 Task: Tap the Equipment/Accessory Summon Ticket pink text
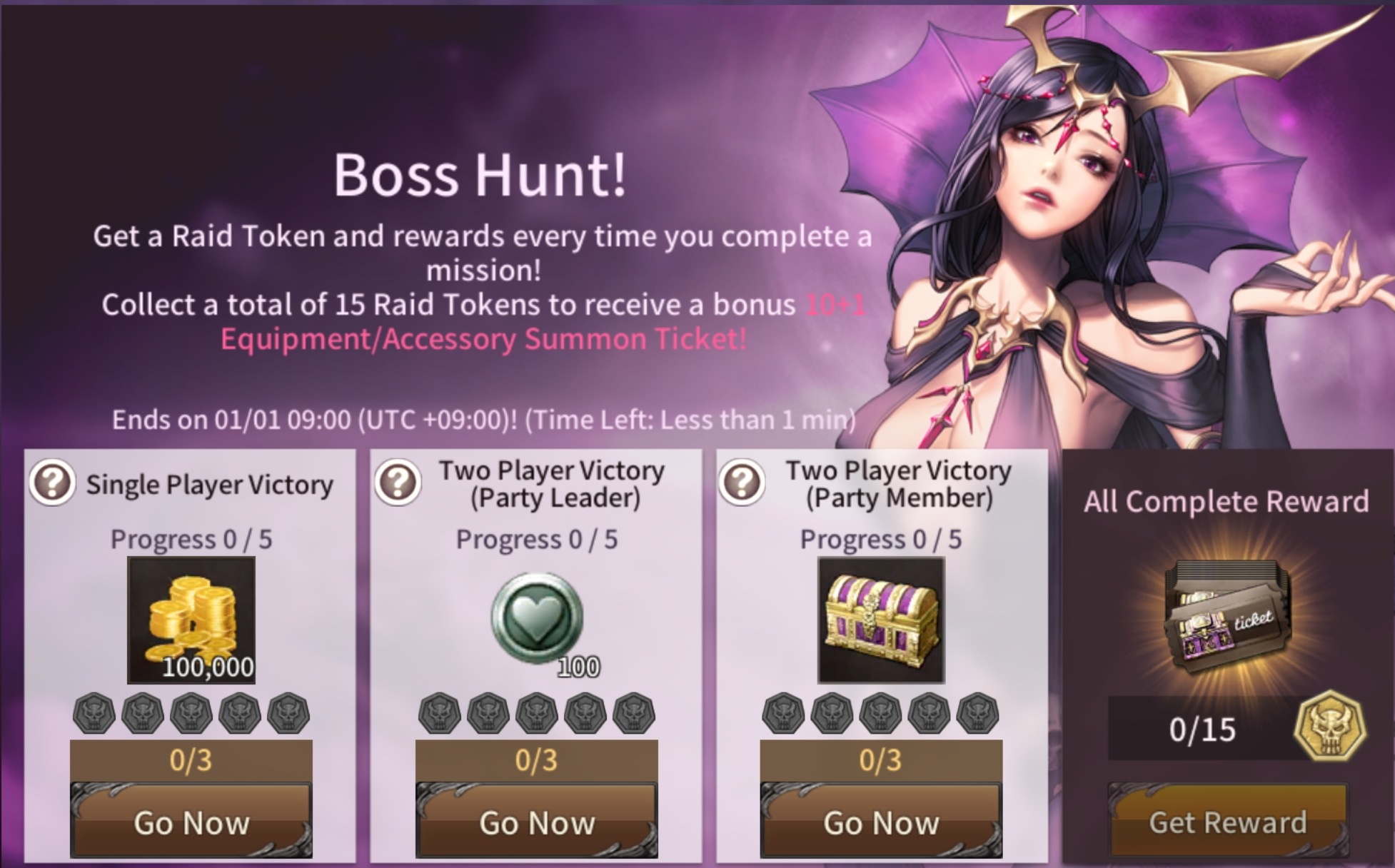pos(483,338)
